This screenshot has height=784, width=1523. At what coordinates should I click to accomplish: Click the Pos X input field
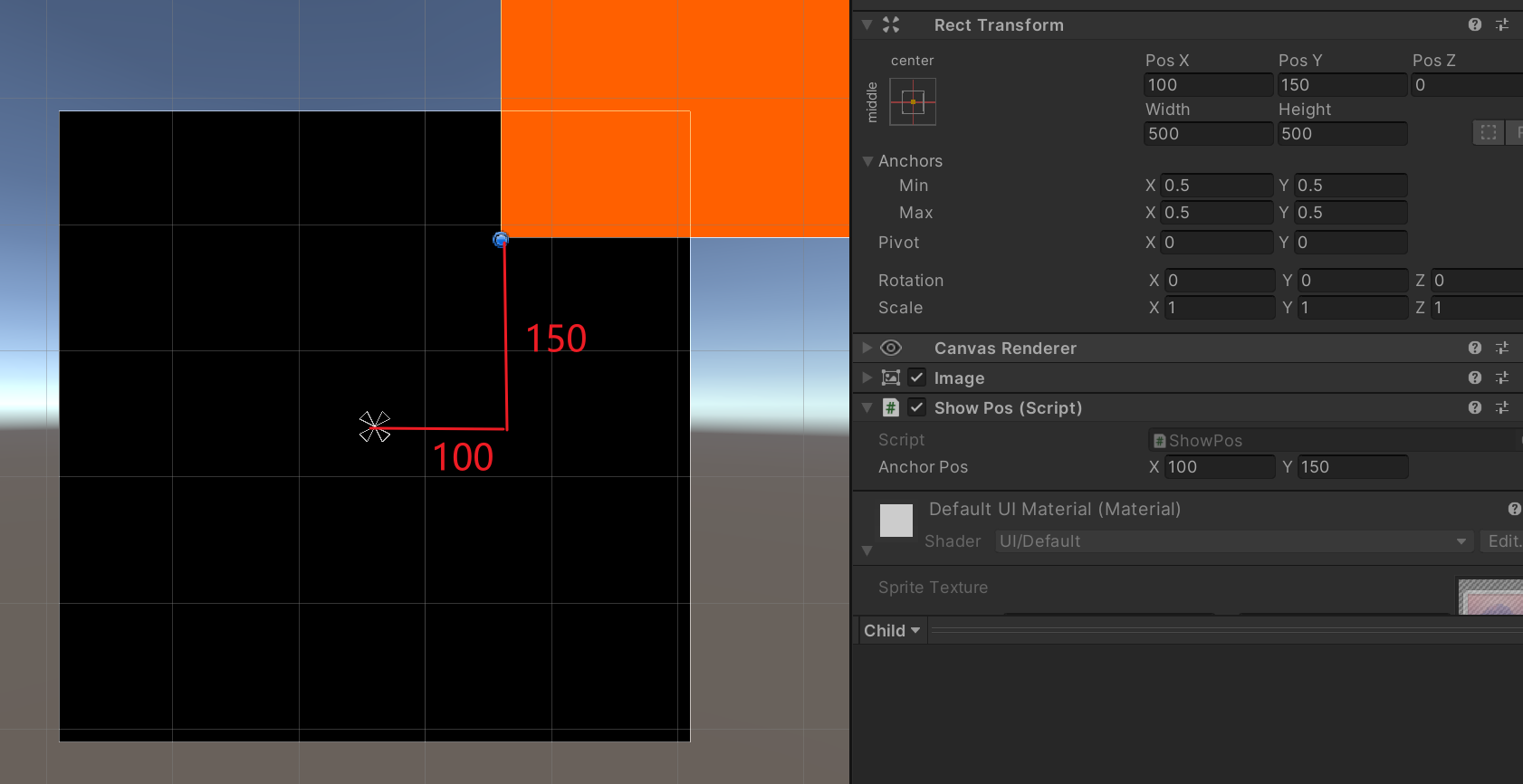click(x=1209, y=85)
